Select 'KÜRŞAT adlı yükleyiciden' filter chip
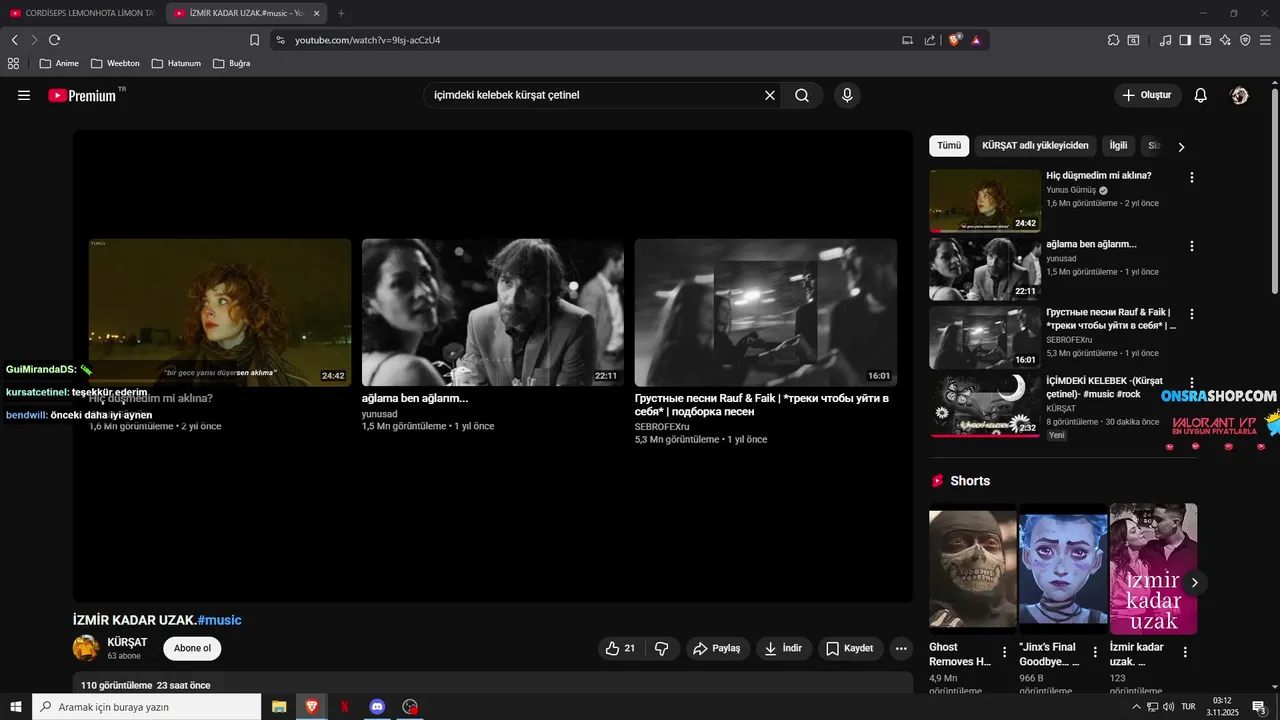1280x720 pixels. 1035,145
